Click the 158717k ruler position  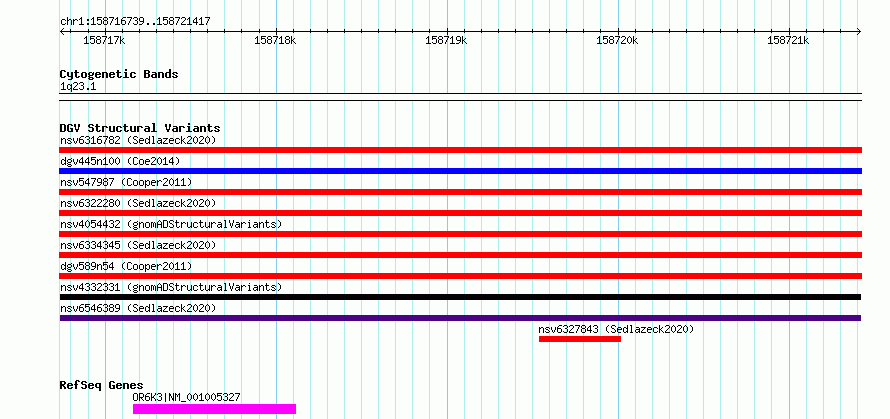pos(104,40)
